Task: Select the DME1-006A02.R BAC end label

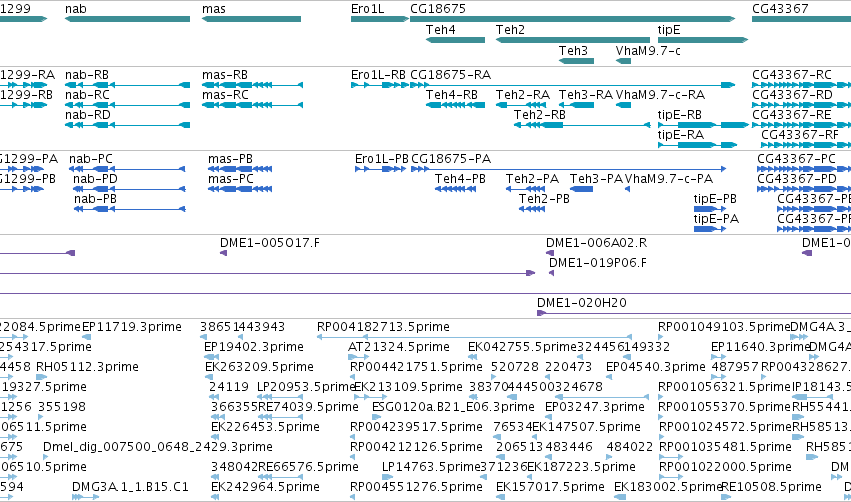Action: [596, 243]
